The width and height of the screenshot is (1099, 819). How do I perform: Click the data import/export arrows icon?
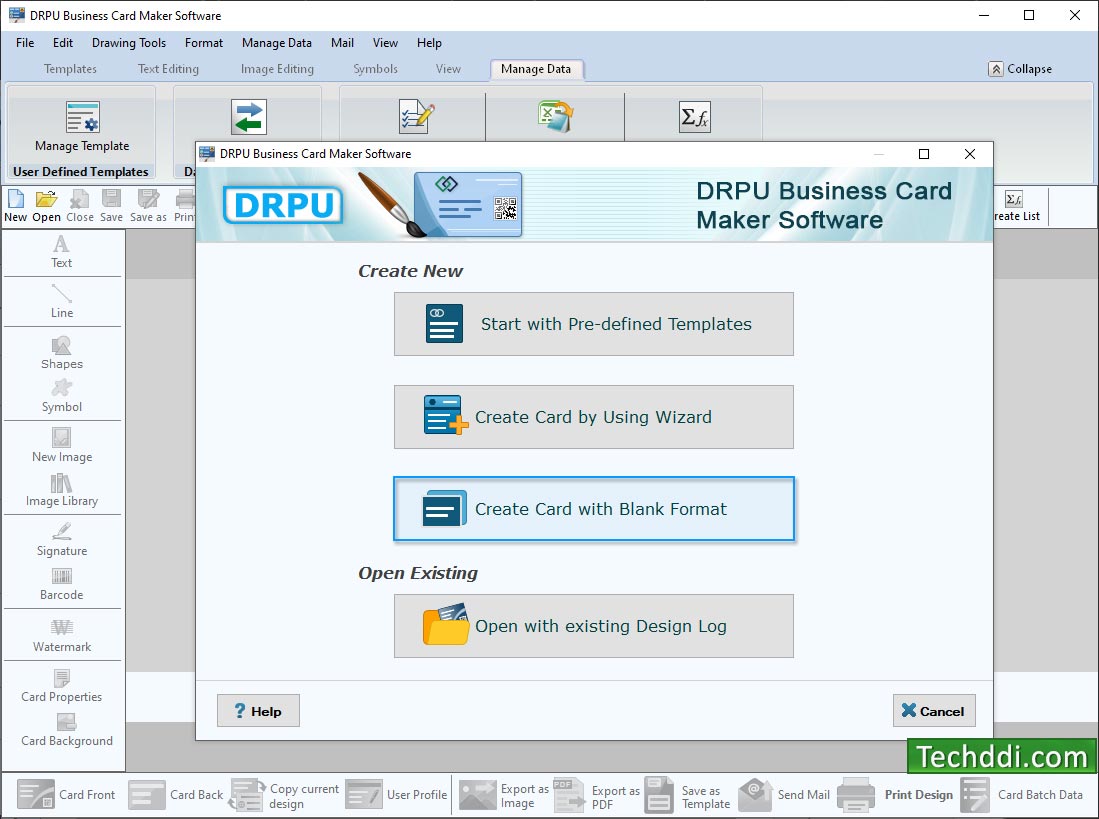pyautogui.click(x=249, y=117)
